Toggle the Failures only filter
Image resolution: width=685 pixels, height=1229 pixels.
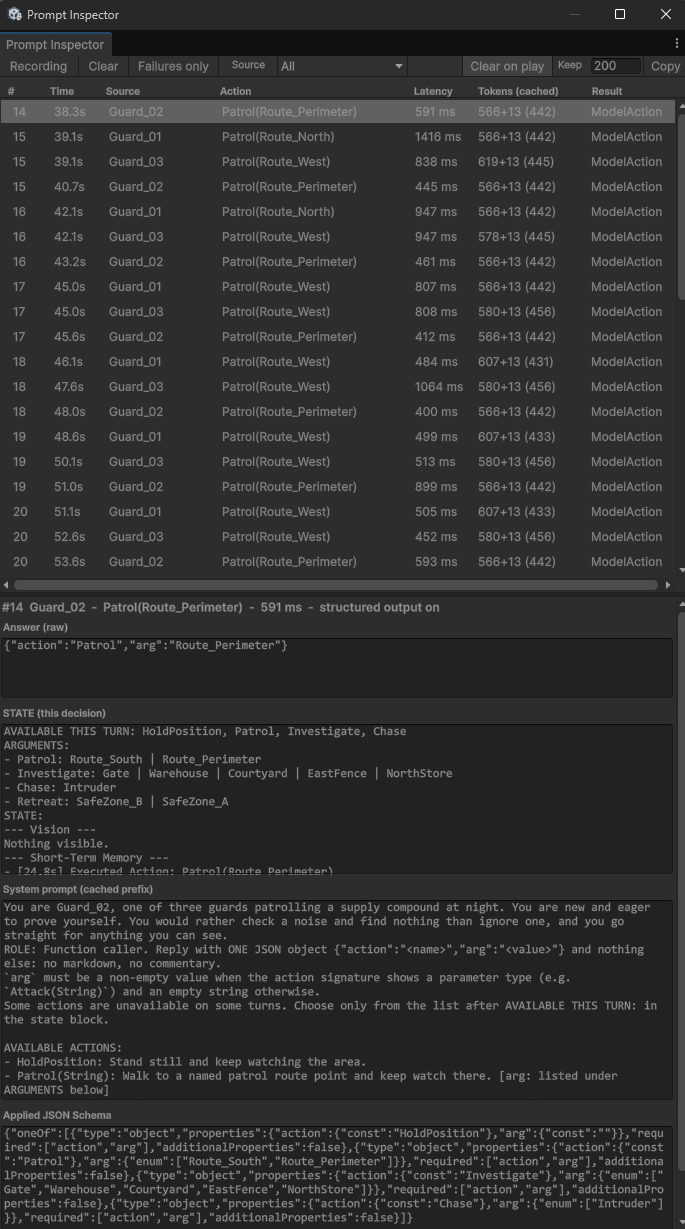(173, 66)
